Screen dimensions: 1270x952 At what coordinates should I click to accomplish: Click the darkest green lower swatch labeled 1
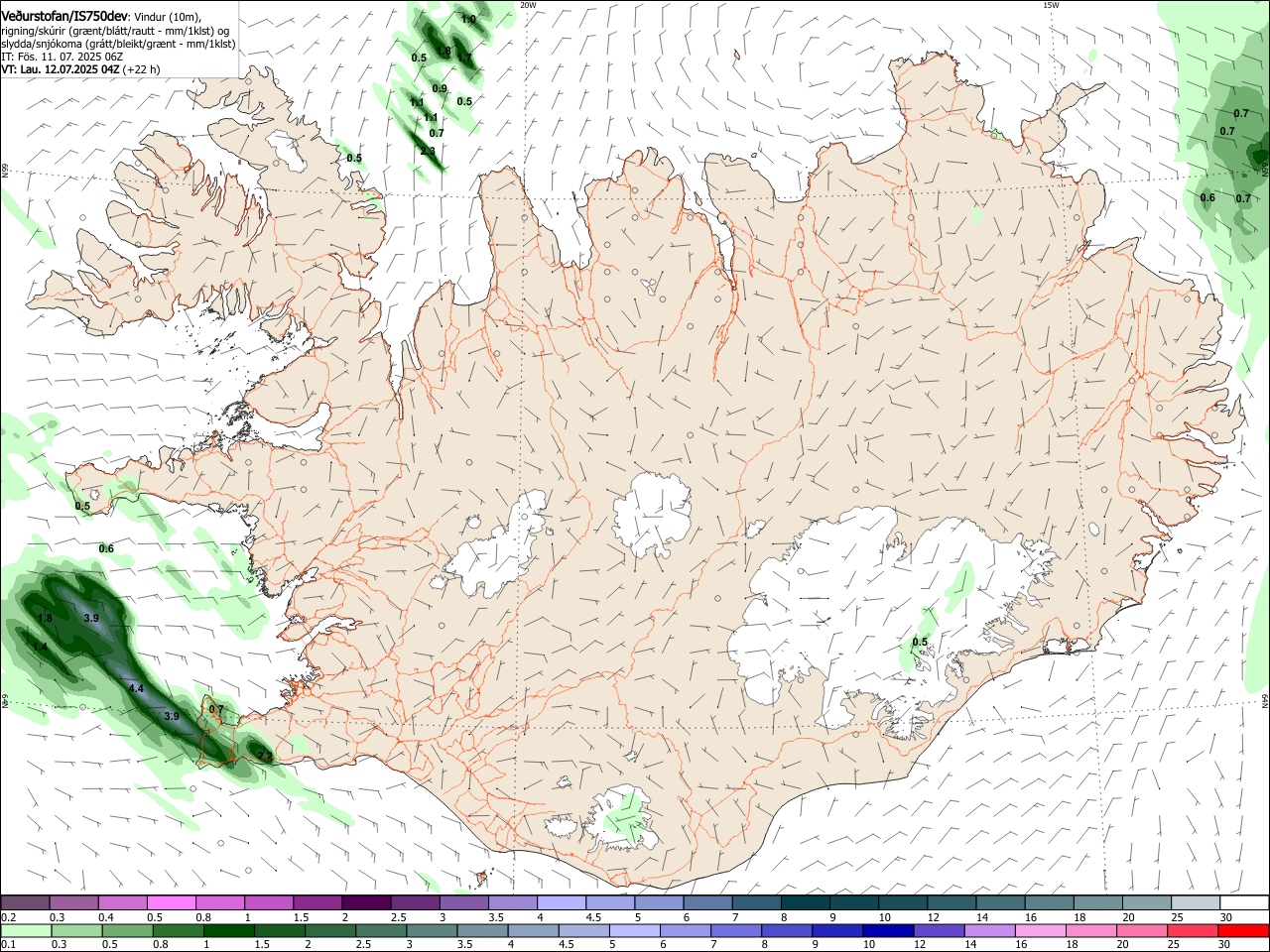(x=228, y=930)
